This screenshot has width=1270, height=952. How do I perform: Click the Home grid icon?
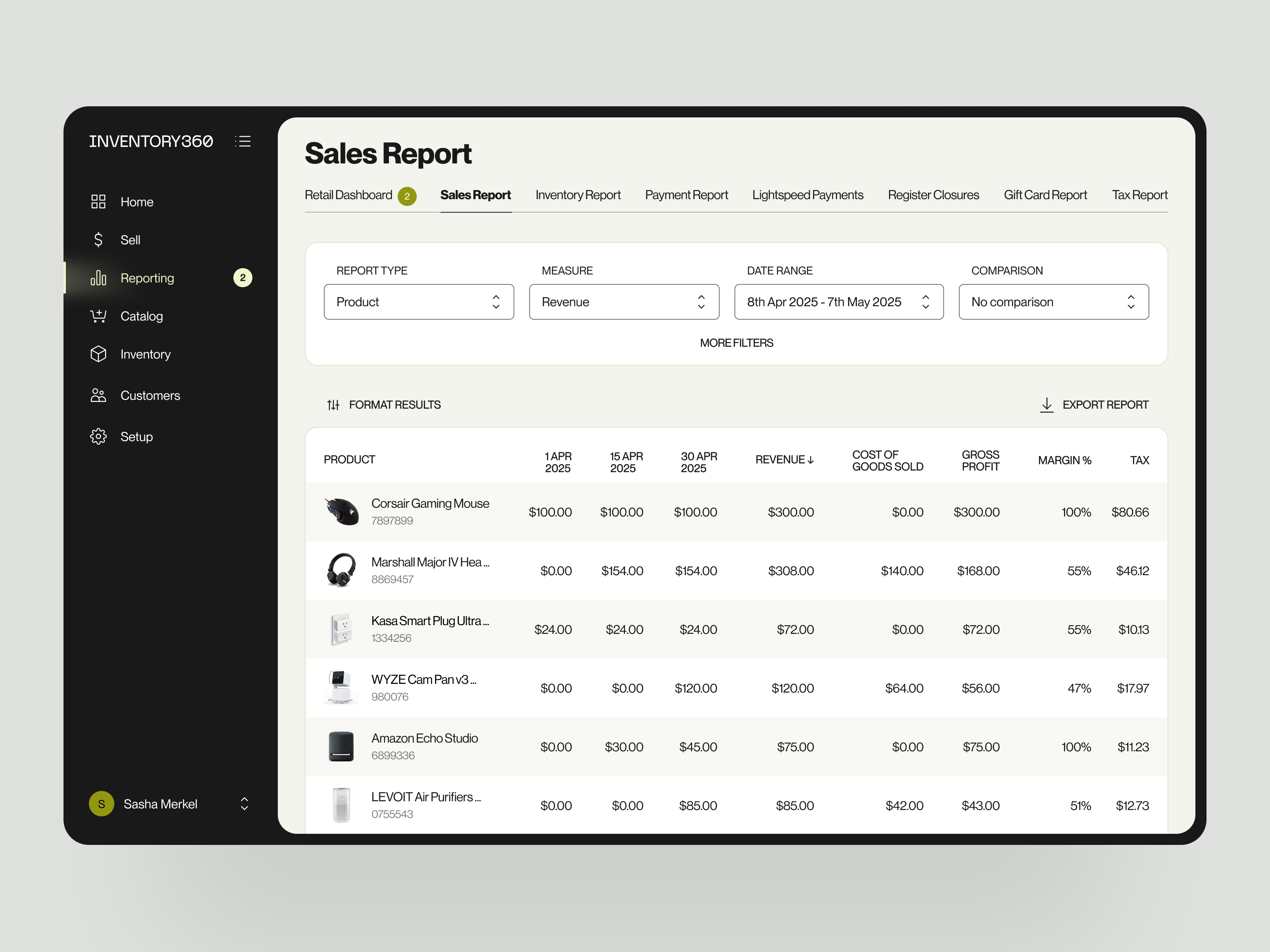coord(98,202)
